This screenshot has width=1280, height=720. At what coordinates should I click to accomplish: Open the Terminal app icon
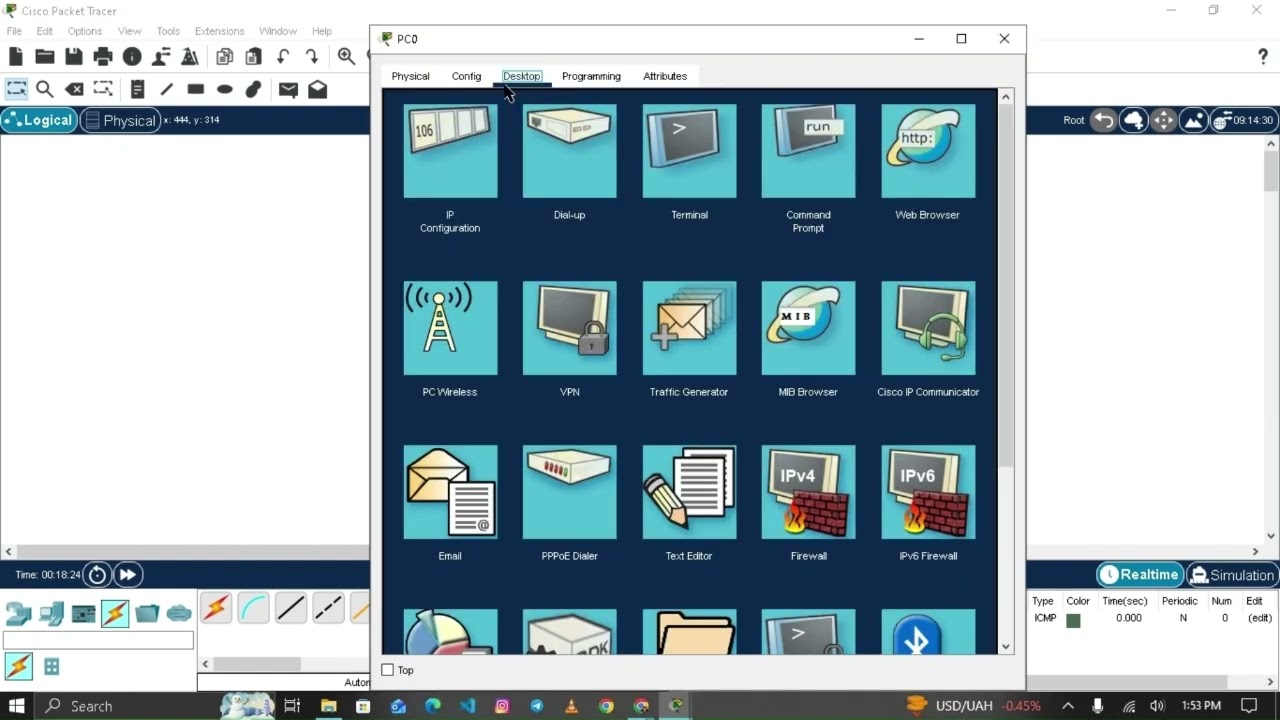689,151
